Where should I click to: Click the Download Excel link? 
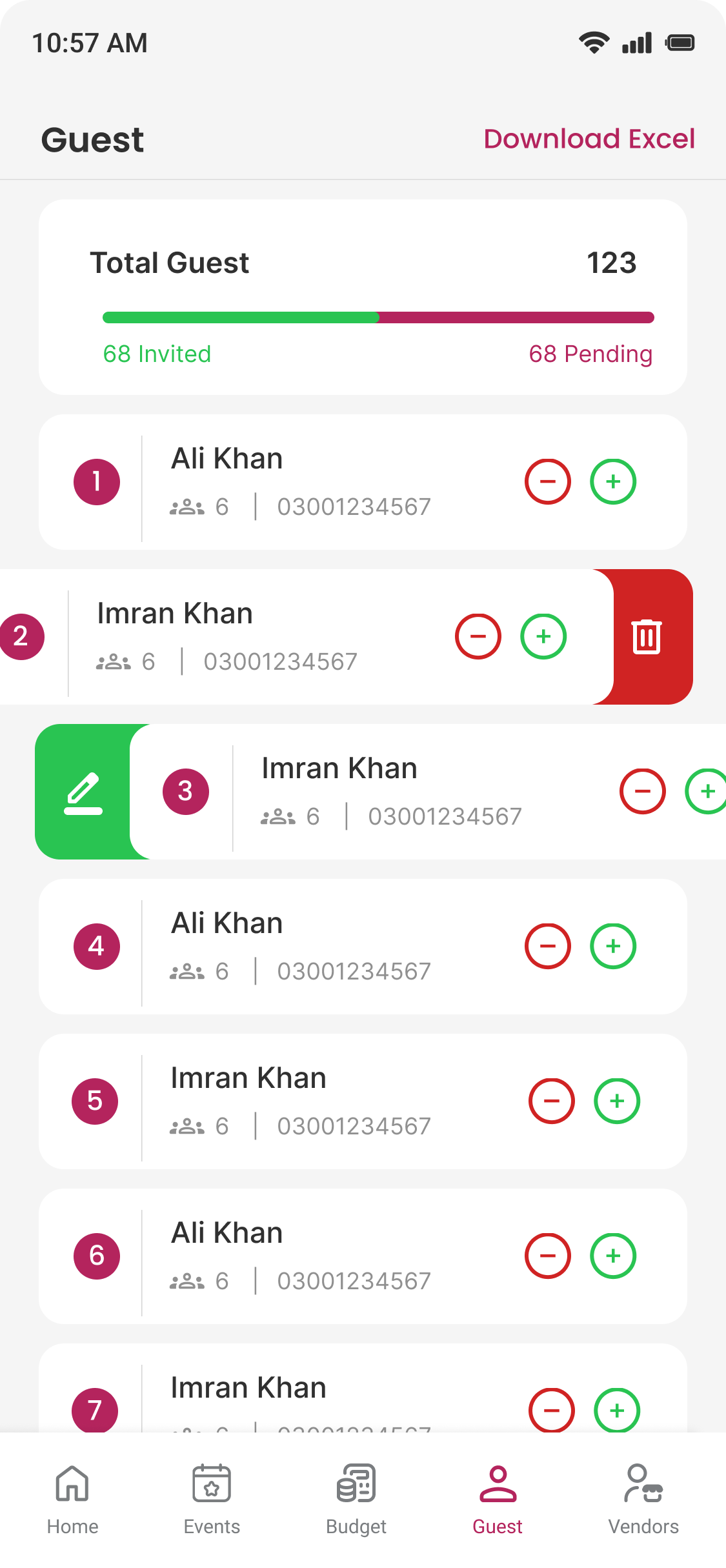[x=589, y=139]
